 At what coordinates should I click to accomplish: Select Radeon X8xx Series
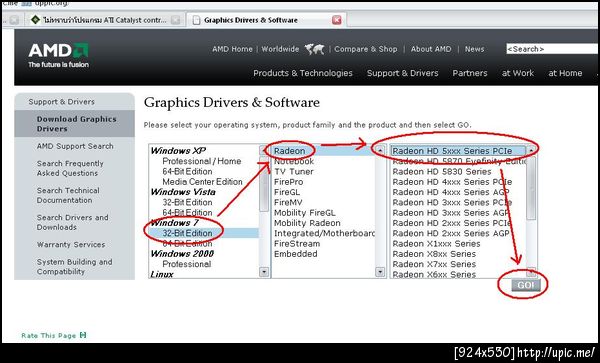pyautogui.click(x=434, y=254)
